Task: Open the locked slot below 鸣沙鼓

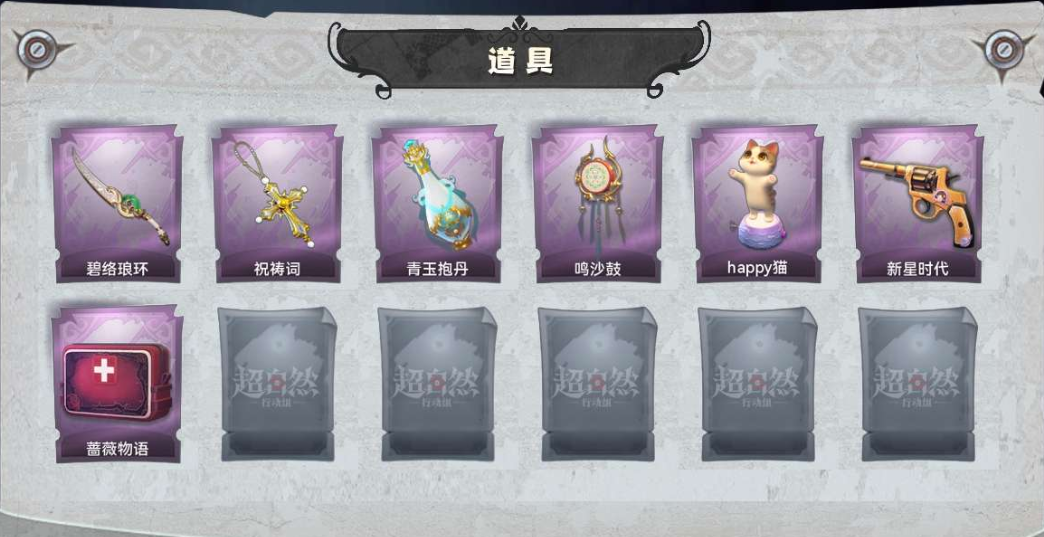Action: click(x=597, y=384)
